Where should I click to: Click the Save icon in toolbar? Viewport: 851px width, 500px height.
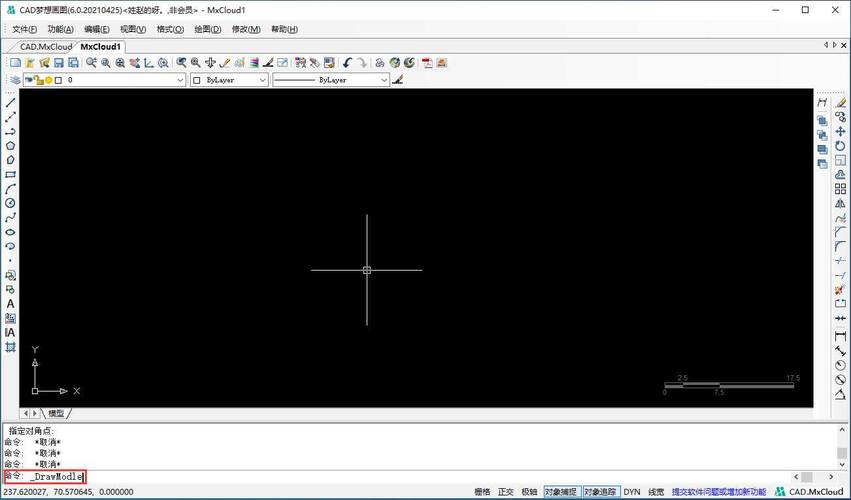tap(59, 63)
